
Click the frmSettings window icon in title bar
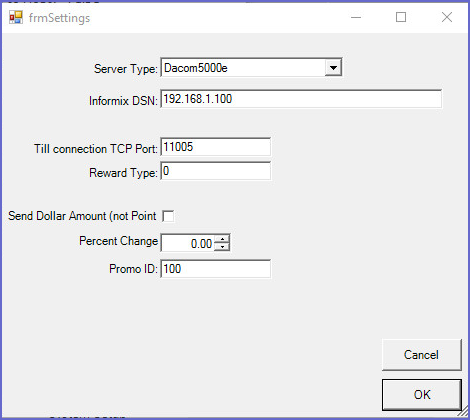[x=16, y=17]
